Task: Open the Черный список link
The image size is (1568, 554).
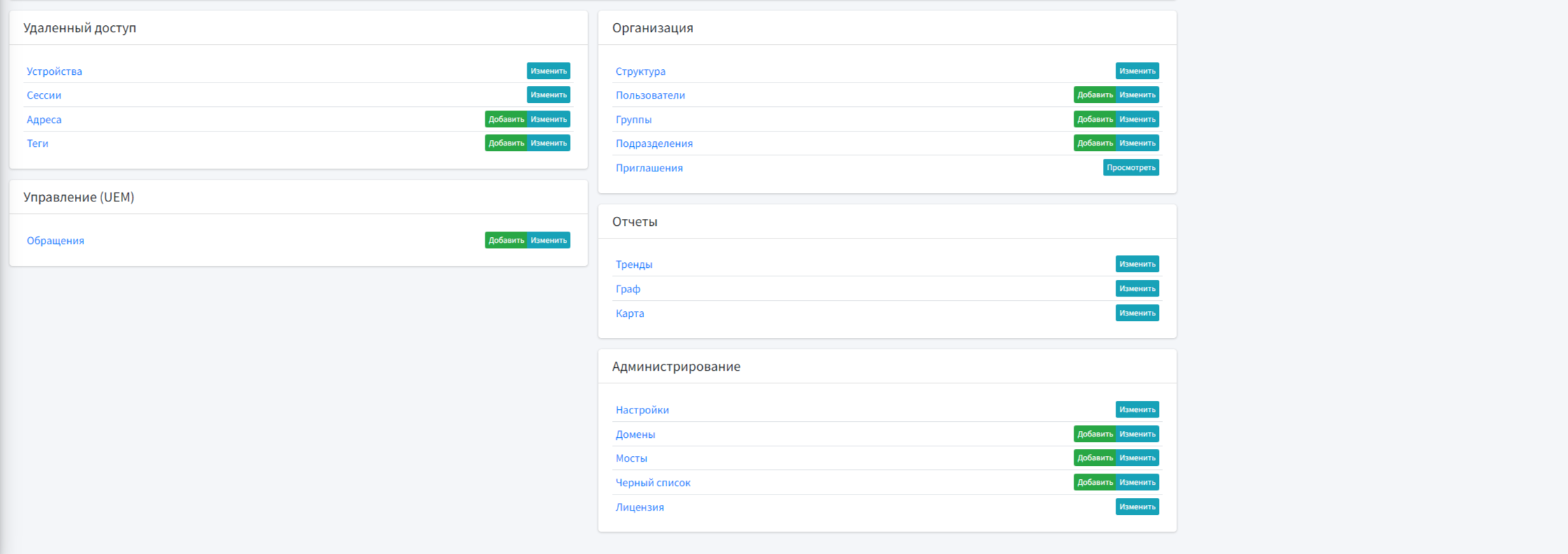Action: coord(653,483)
